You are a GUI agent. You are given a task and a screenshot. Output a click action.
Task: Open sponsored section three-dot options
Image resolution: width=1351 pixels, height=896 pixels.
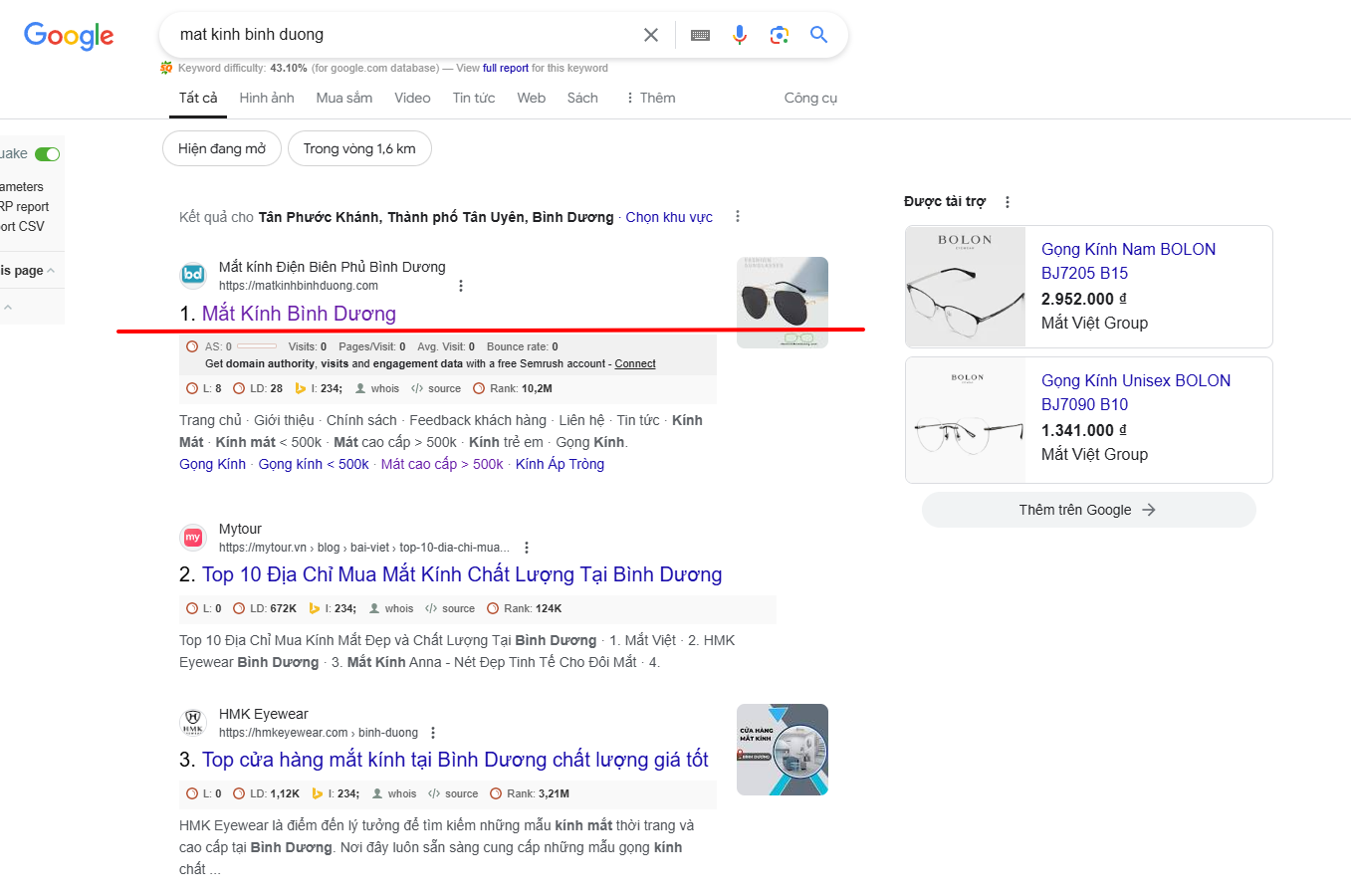1008,202
